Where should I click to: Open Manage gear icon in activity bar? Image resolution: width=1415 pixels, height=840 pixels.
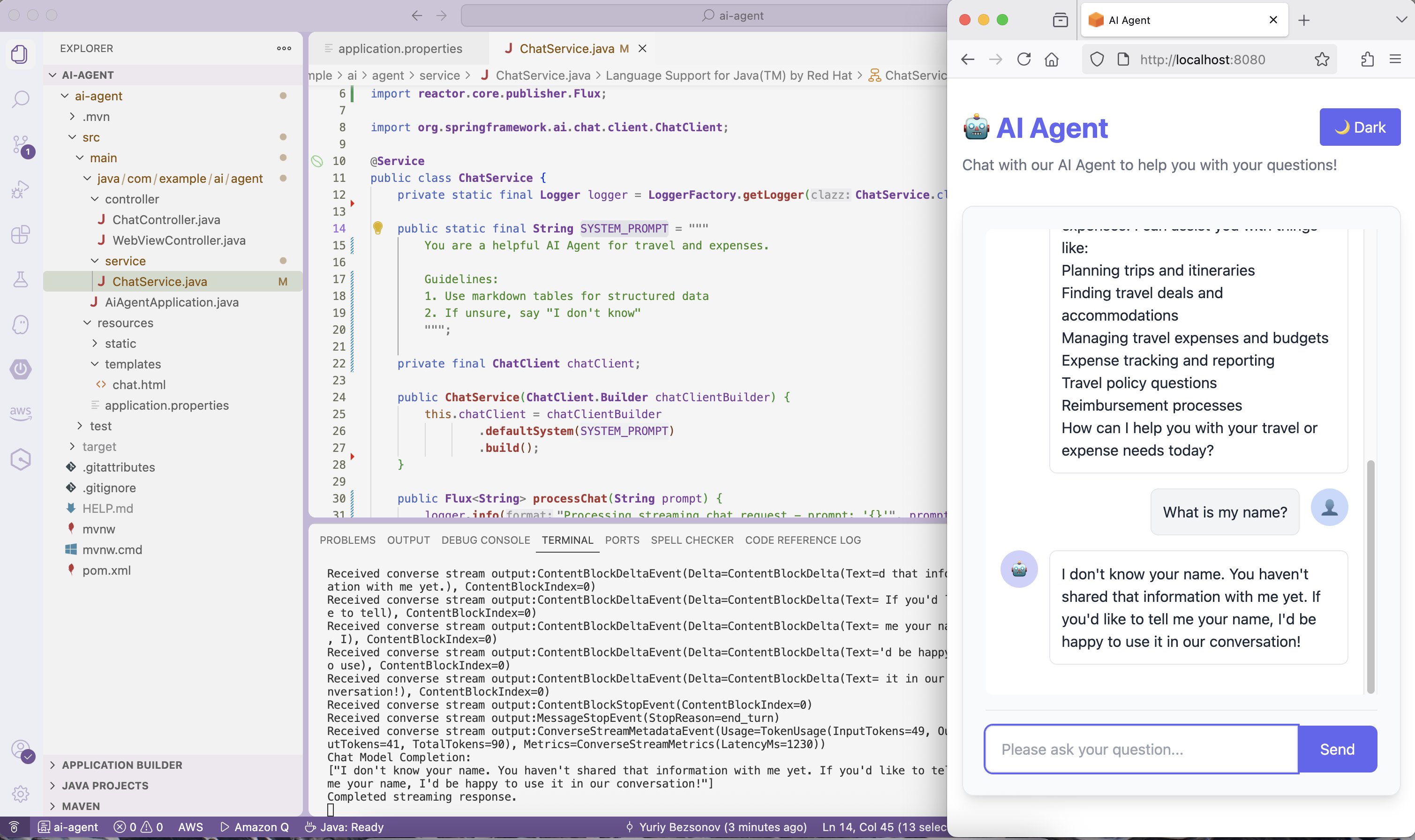point(20,794)
